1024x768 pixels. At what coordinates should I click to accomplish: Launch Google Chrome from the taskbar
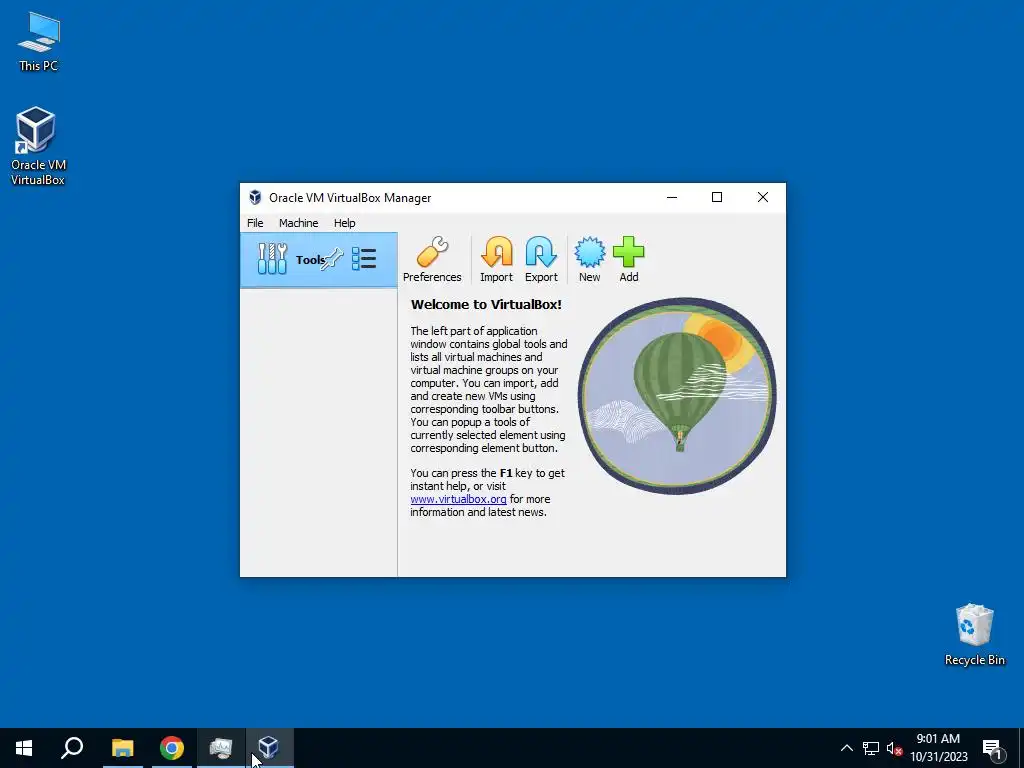[x=172, y=748]
